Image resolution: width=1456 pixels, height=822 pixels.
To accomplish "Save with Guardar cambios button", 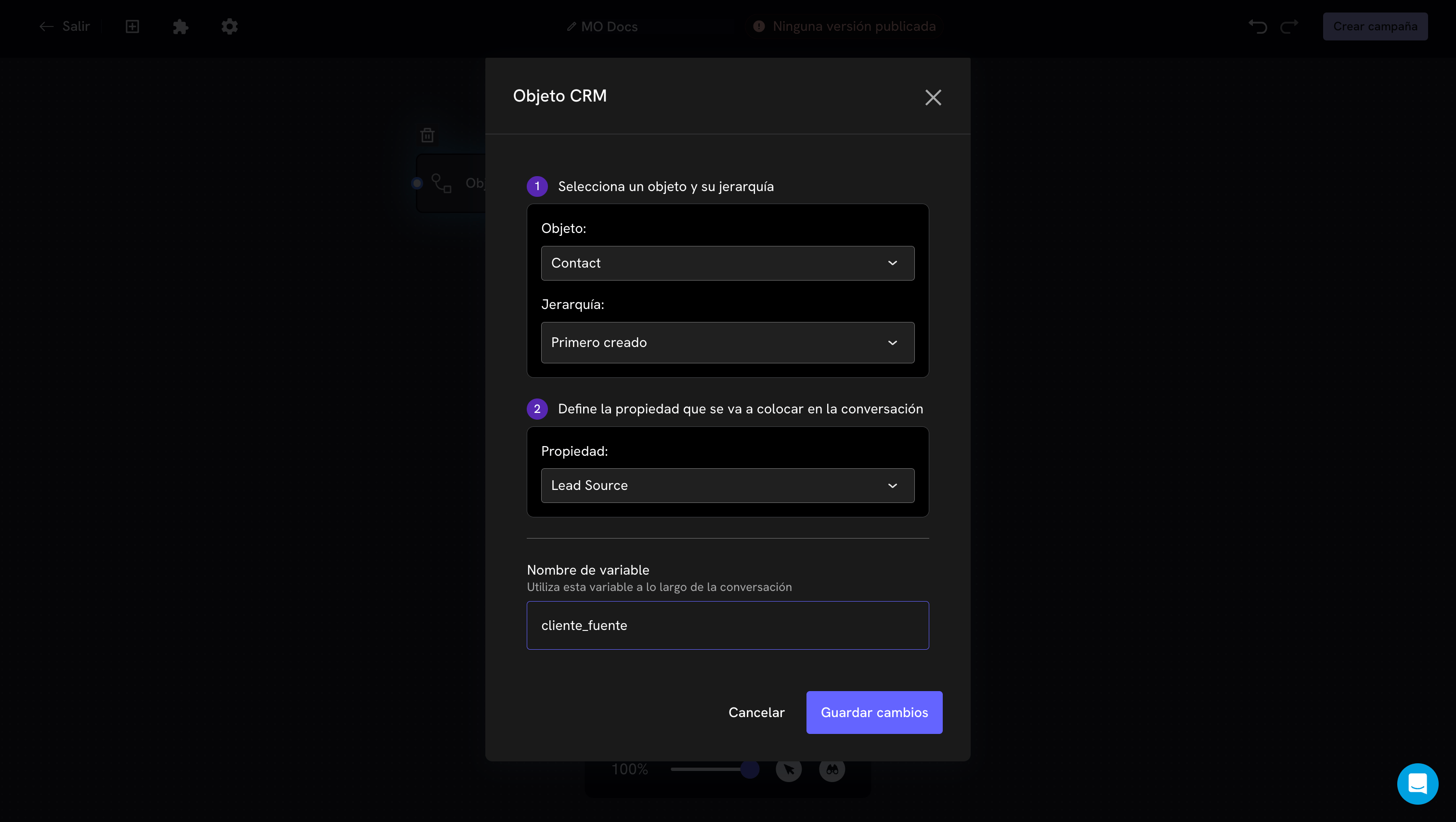I will (874, 712).
